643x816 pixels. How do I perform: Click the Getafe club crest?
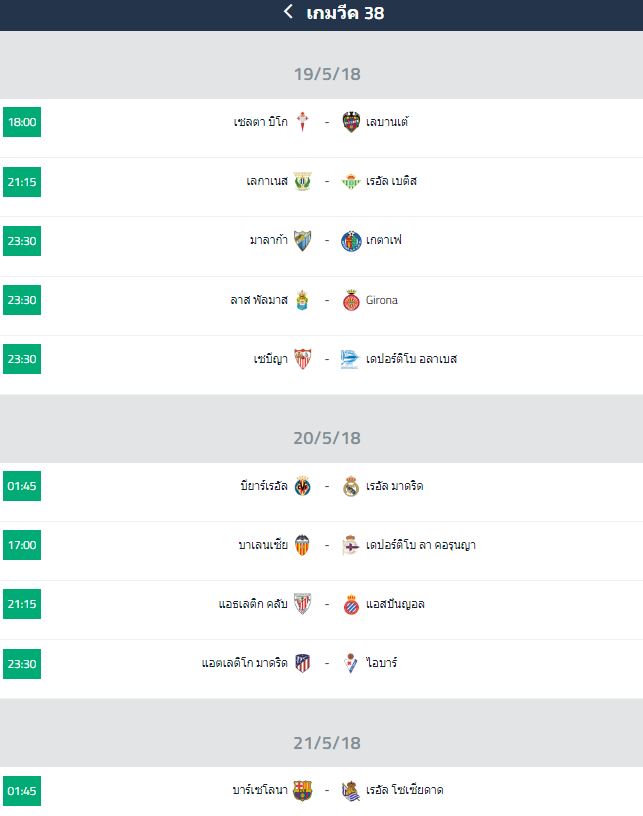[351, 241]
